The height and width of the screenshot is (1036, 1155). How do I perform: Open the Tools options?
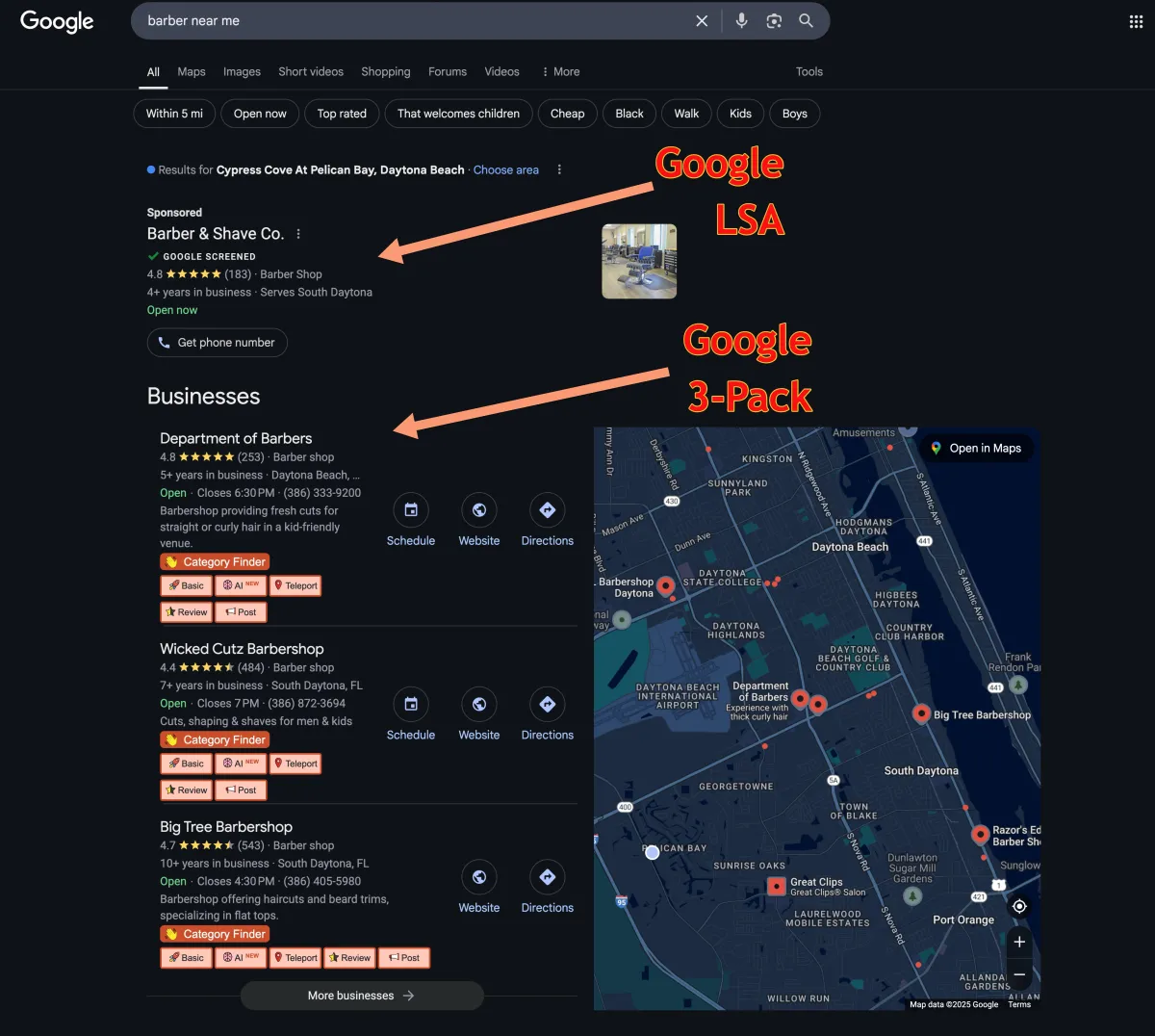click(809, 72)
